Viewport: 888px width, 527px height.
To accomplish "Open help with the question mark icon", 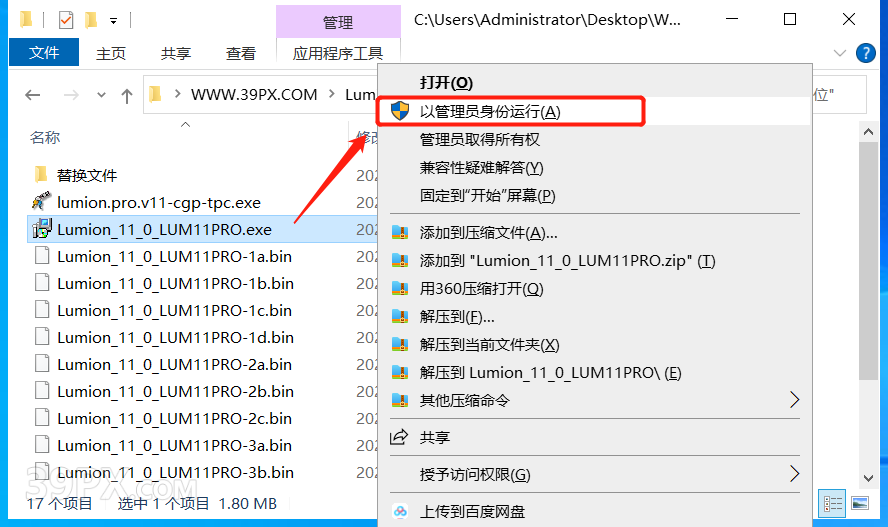I will tap(865, 53).
